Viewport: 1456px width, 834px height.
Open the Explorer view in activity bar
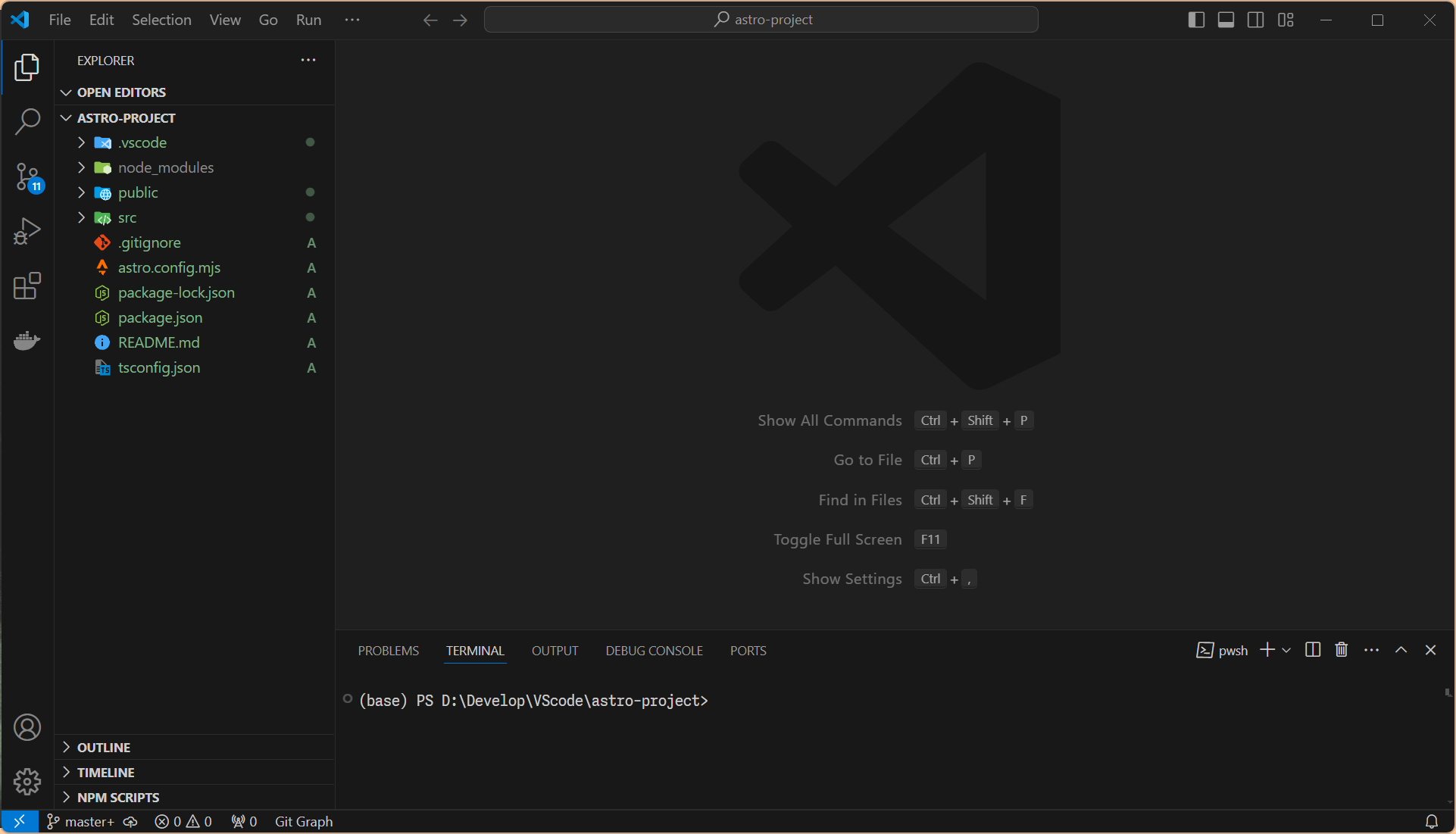coord(27,67)
